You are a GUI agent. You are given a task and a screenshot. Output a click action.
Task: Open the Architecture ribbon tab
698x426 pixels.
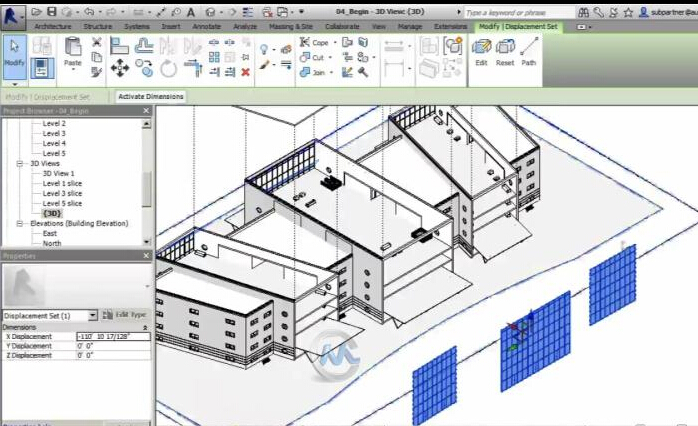tap(52, 26)
